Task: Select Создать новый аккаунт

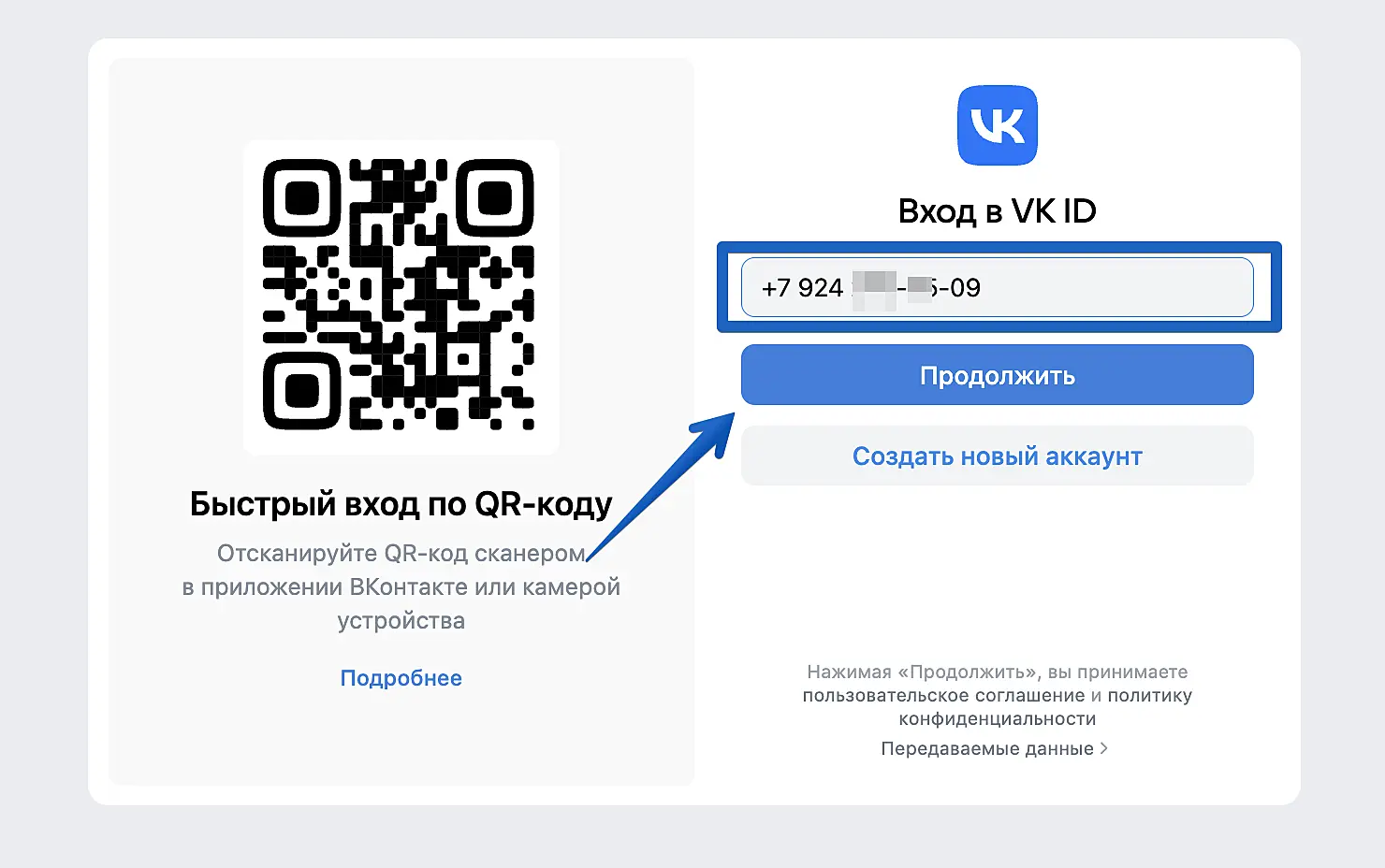Action: coord(998,456)
